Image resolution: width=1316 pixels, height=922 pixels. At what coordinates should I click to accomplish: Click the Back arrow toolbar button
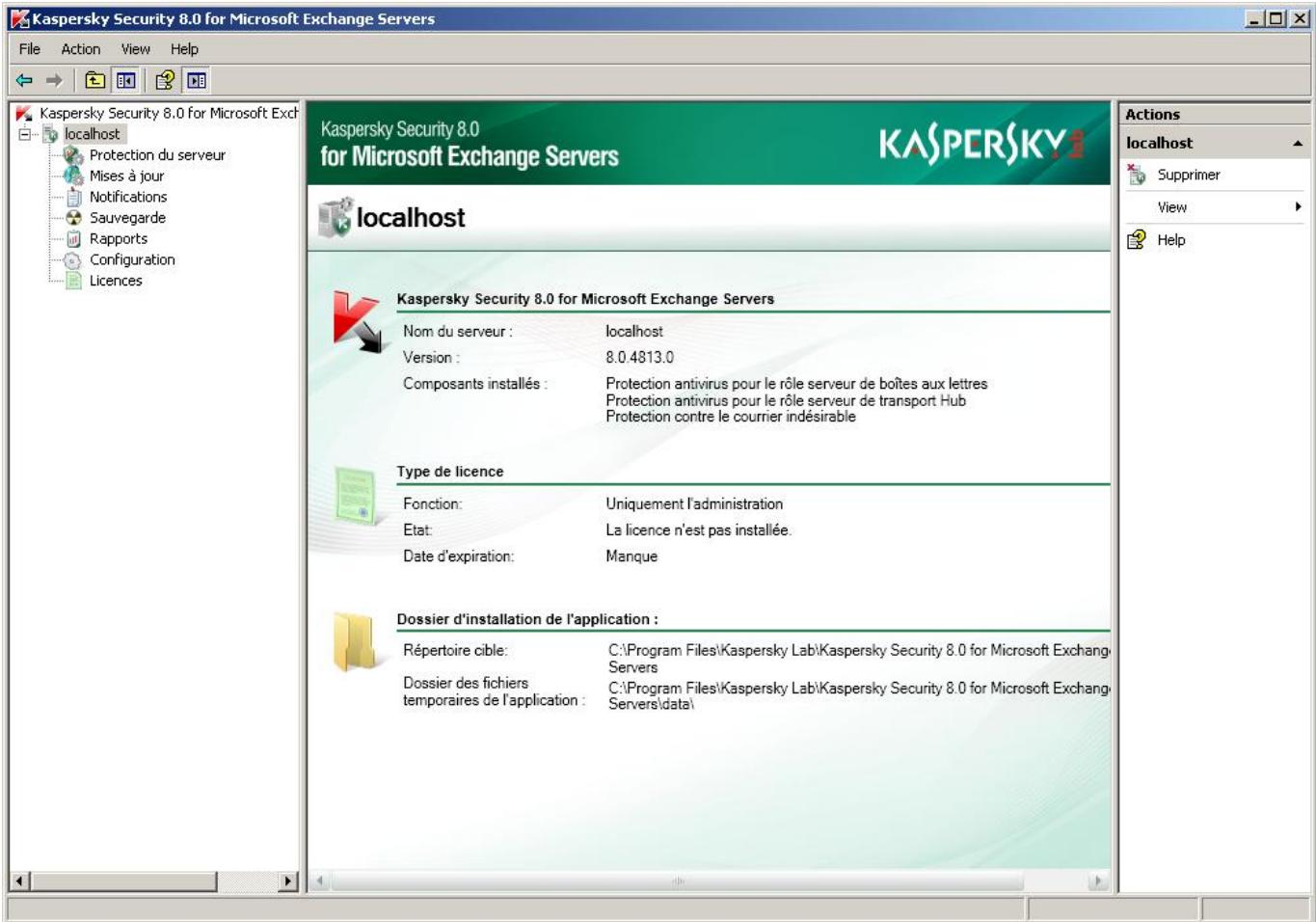[x=24, y=81]
